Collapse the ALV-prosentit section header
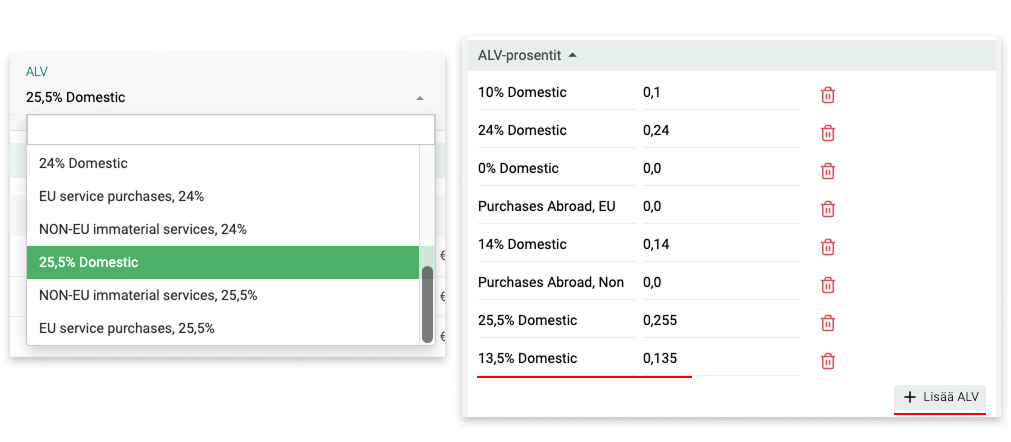1011x442 pixels. point(572,55)
